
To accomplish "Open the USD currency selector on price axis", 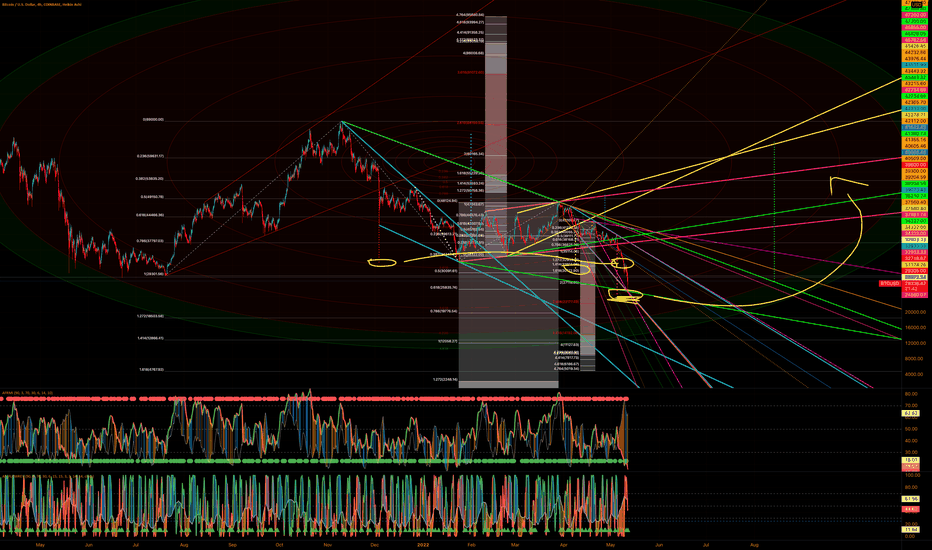I will (916, 4).
